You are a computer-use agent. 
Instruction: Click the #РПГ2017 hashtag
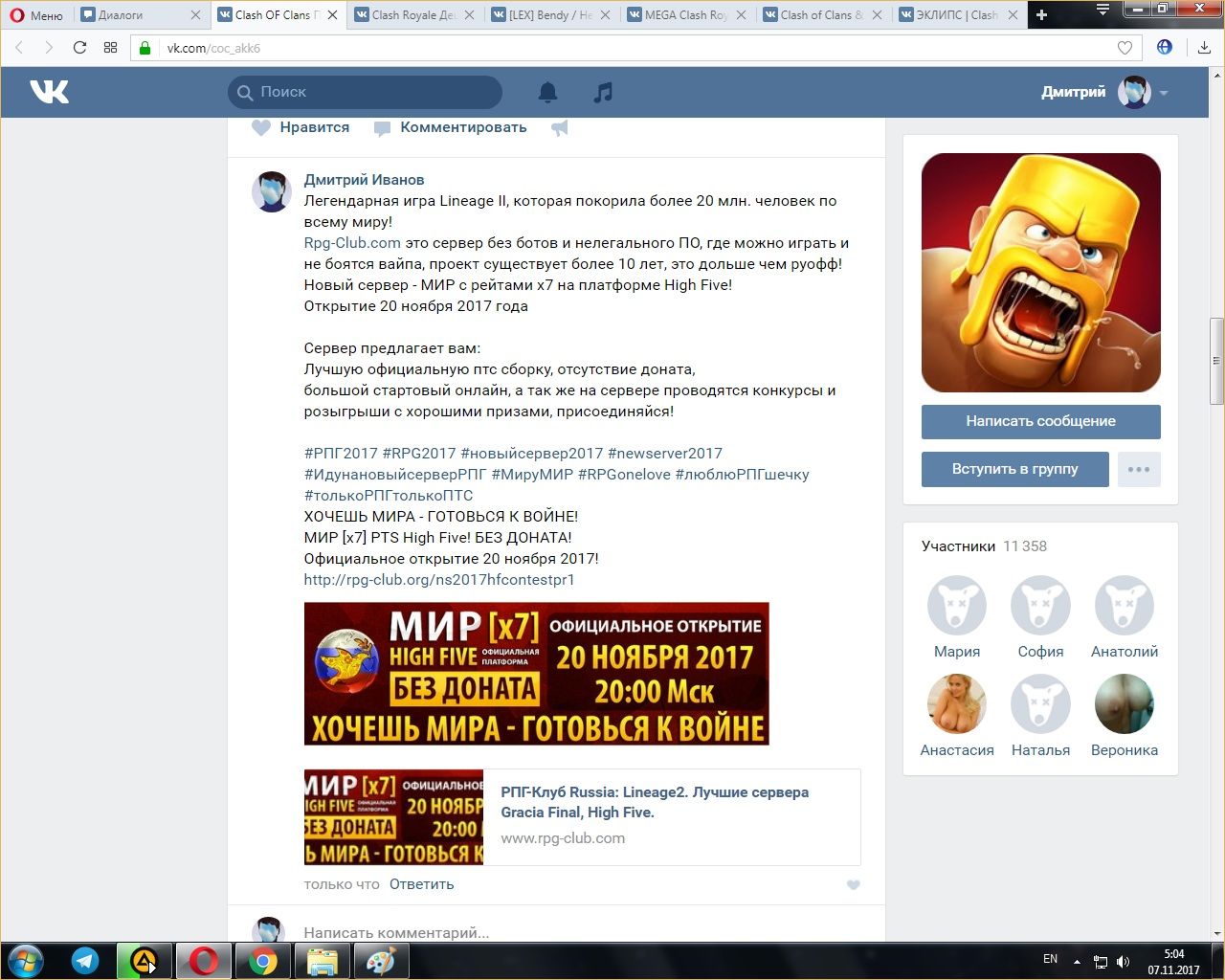341,454
